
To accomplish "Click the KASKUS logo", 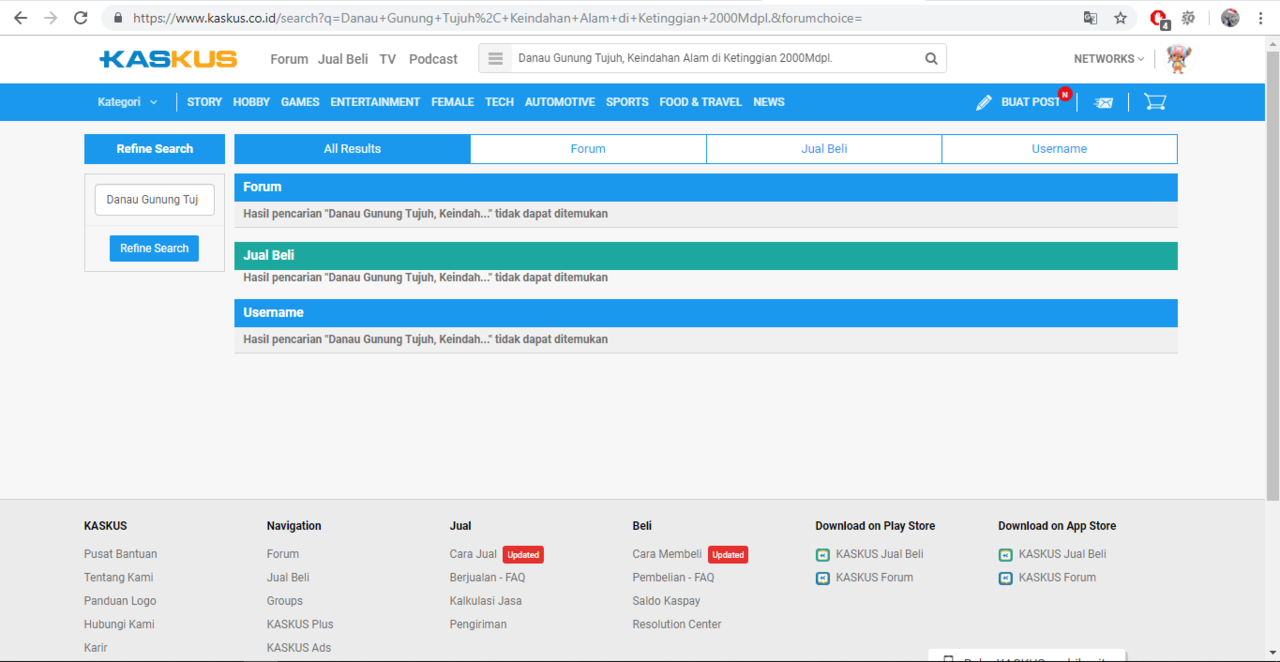I will pos(168,59).
